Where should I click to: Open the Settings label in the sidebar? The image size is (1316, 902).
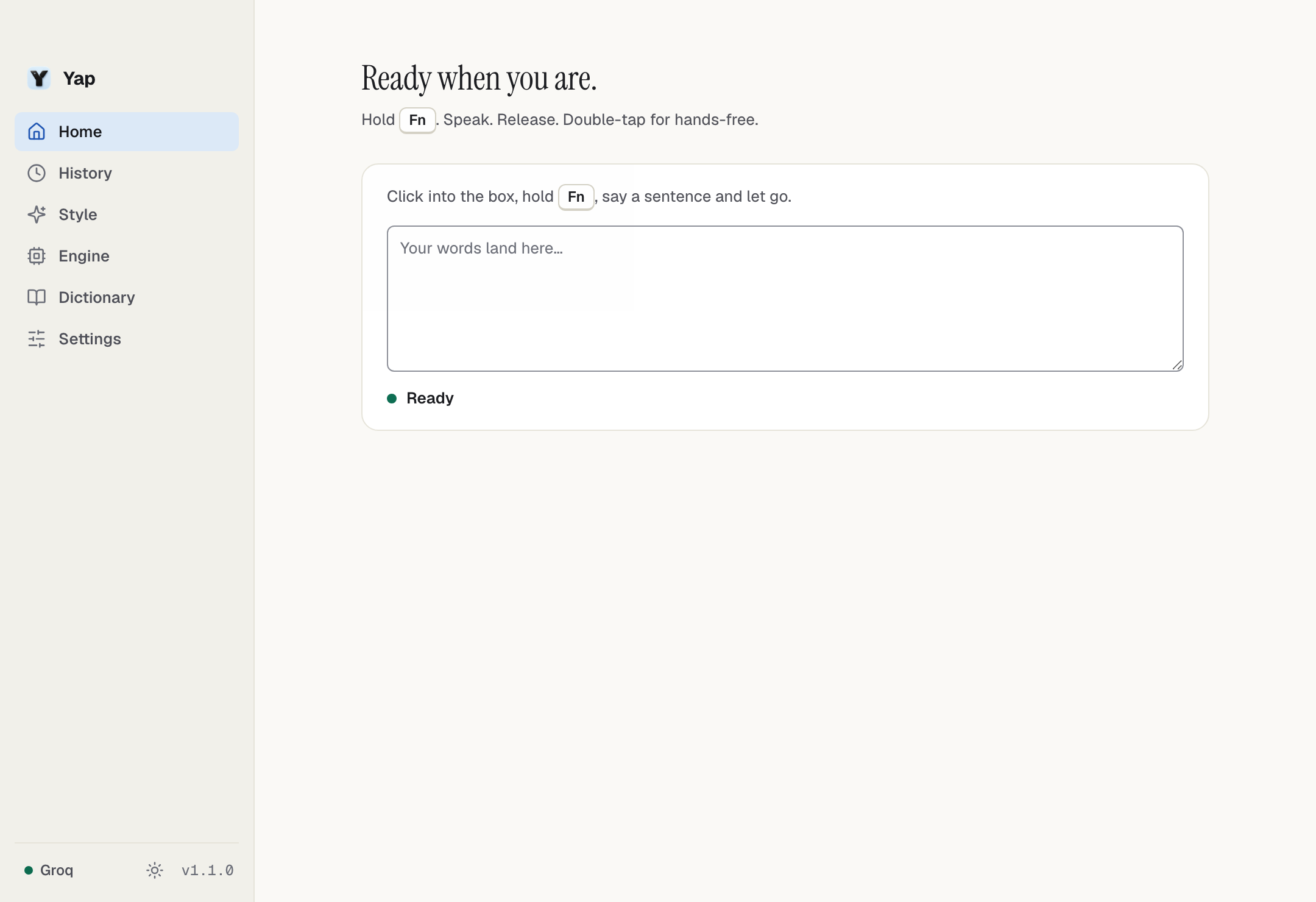[x=90, y=339]
